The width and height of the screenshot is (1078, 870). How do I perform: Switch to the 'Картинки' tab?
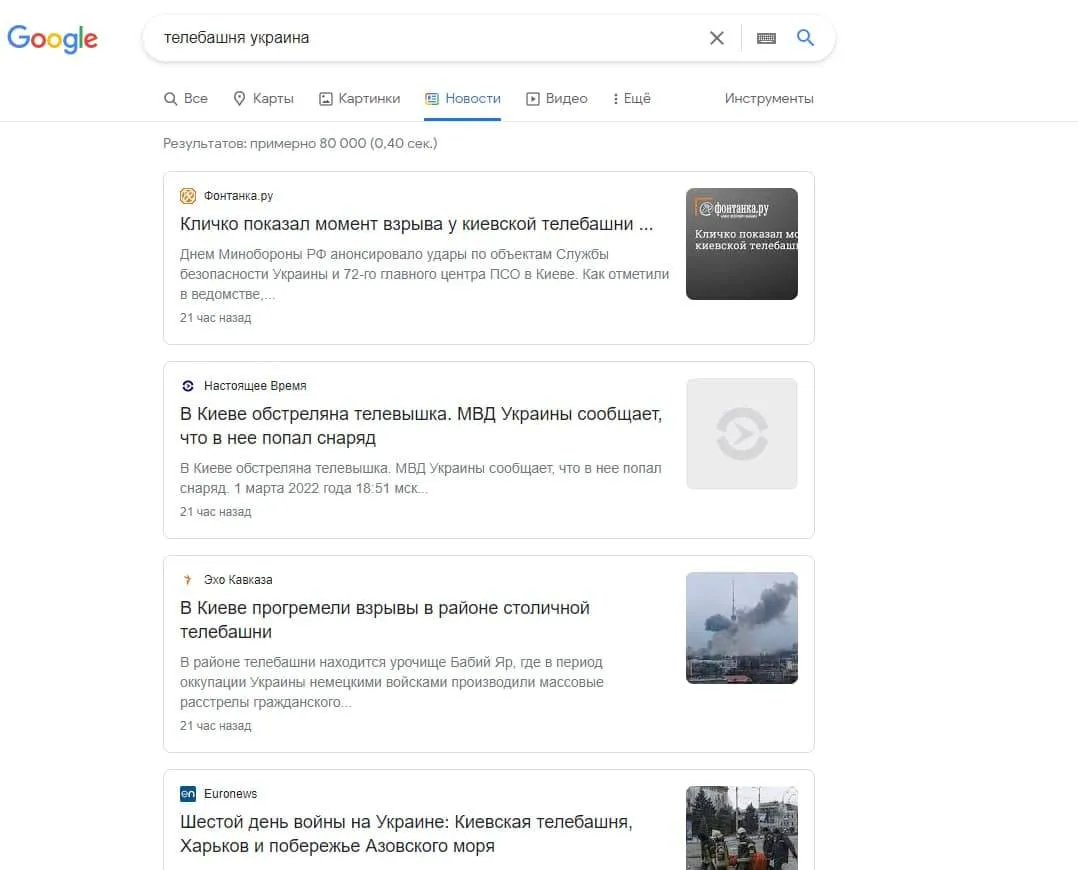point(360,98)
